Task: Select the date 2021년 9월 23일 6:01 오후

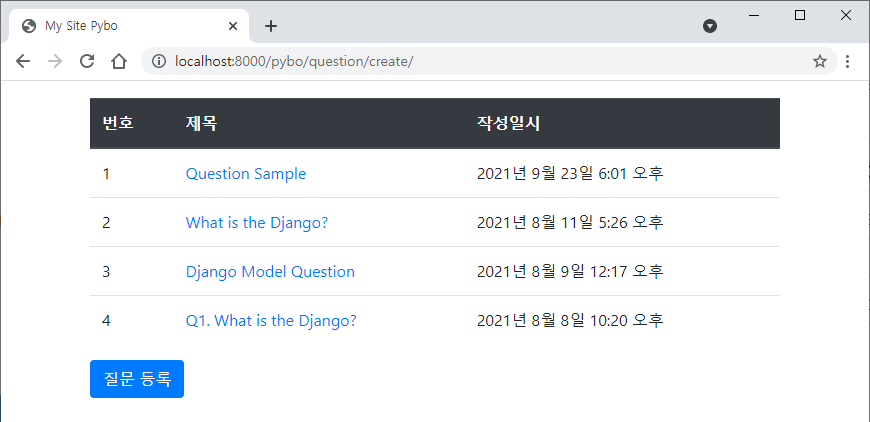Action: [x=570, y=174]
